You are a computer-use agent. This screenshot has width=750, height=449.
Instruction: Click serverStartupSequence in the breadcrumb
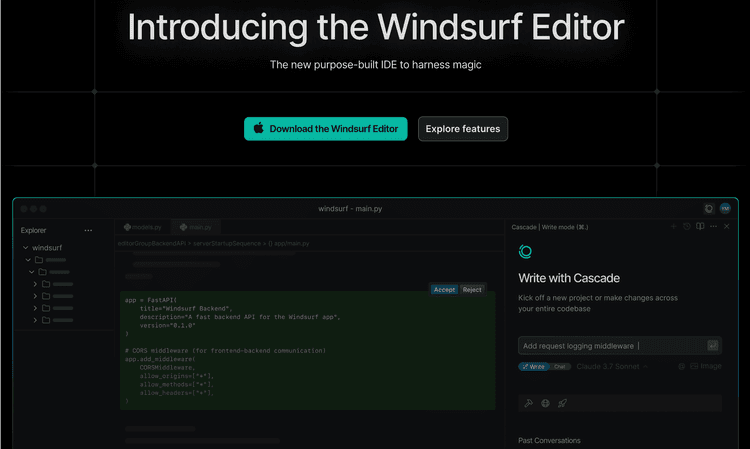[x=227, y=243]
